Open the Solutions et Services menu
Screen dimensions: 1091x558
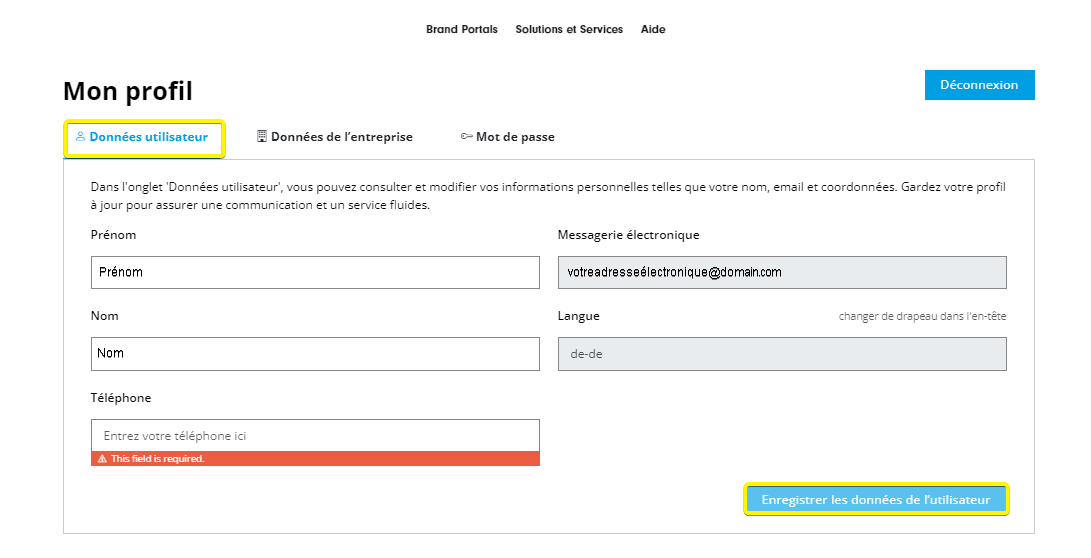click(569, 29)
